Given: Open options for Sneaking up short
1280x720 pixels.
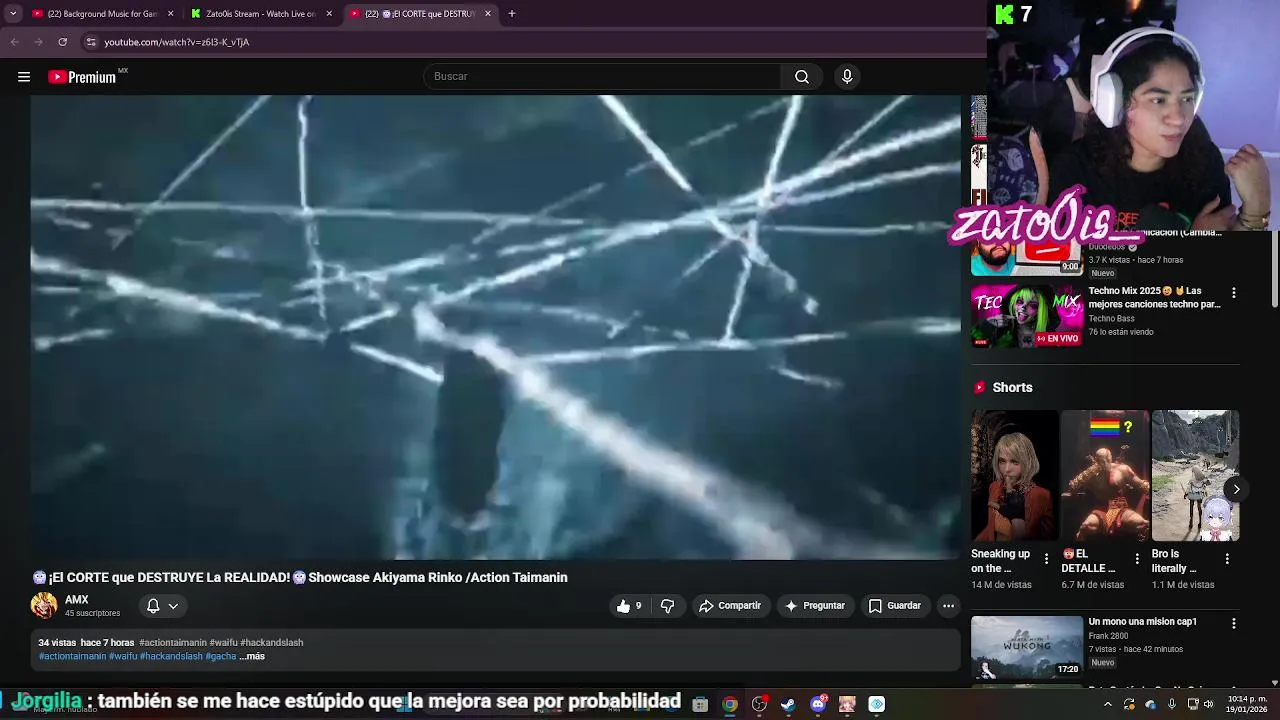Looking at the screenshot, I should pos(1046,559).
